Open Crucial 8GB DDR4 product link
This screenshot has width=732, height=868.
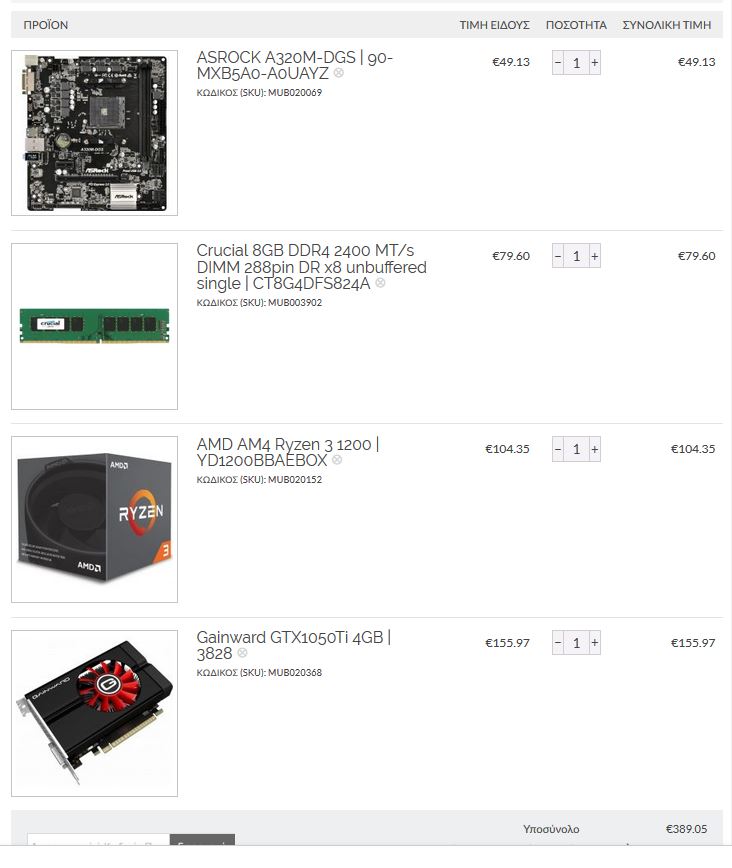click(311, 267)
